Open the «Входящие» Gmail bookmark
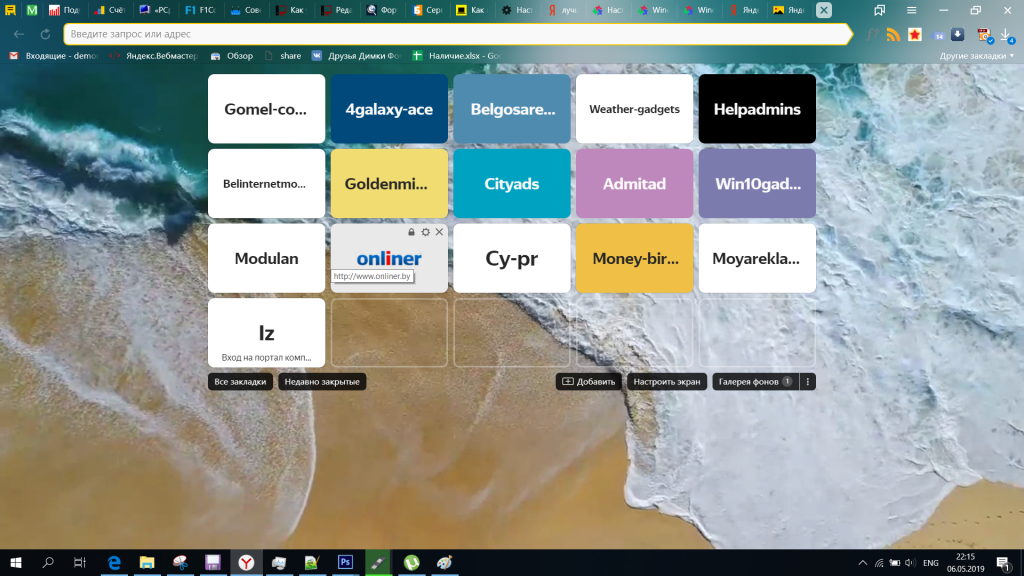This screenshot has height=576, width=1024. (54, 56)
